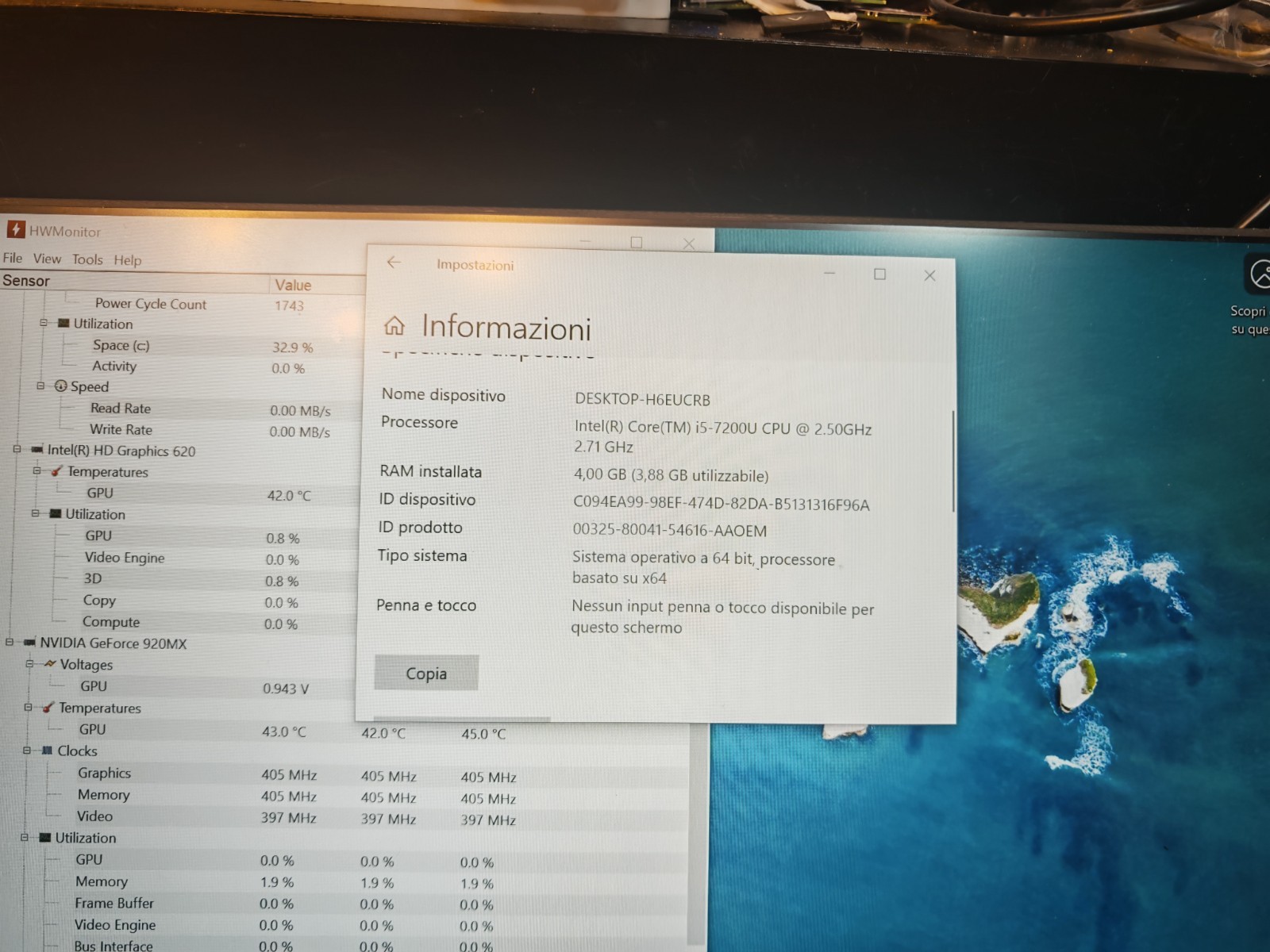Image resolution: width=1270 pixels, height=952 pixels.
Task: Collapse the Voltages node
Action: [29, 663]
